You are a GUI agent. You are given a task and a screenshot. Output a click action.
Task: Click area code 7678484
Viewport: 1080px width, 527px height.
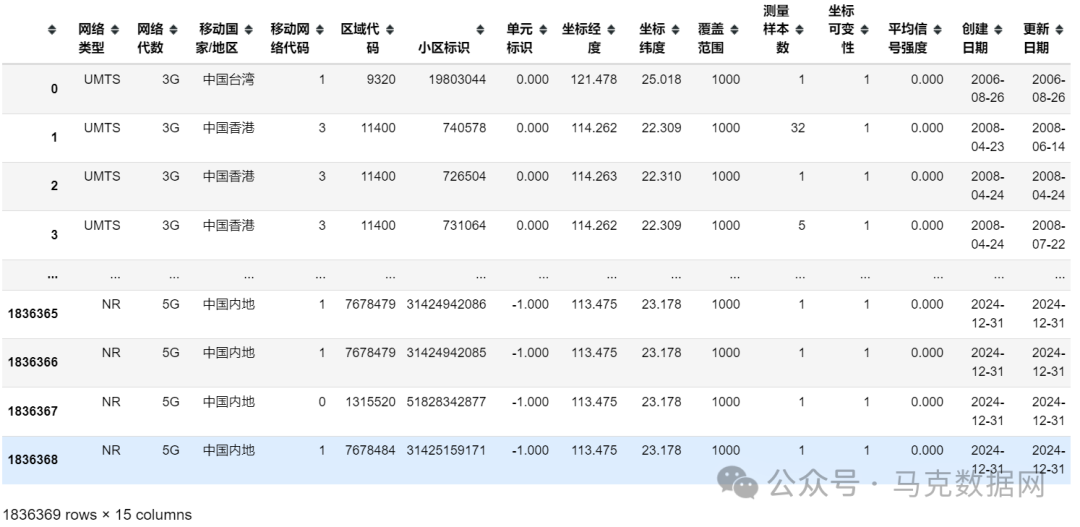371,451
